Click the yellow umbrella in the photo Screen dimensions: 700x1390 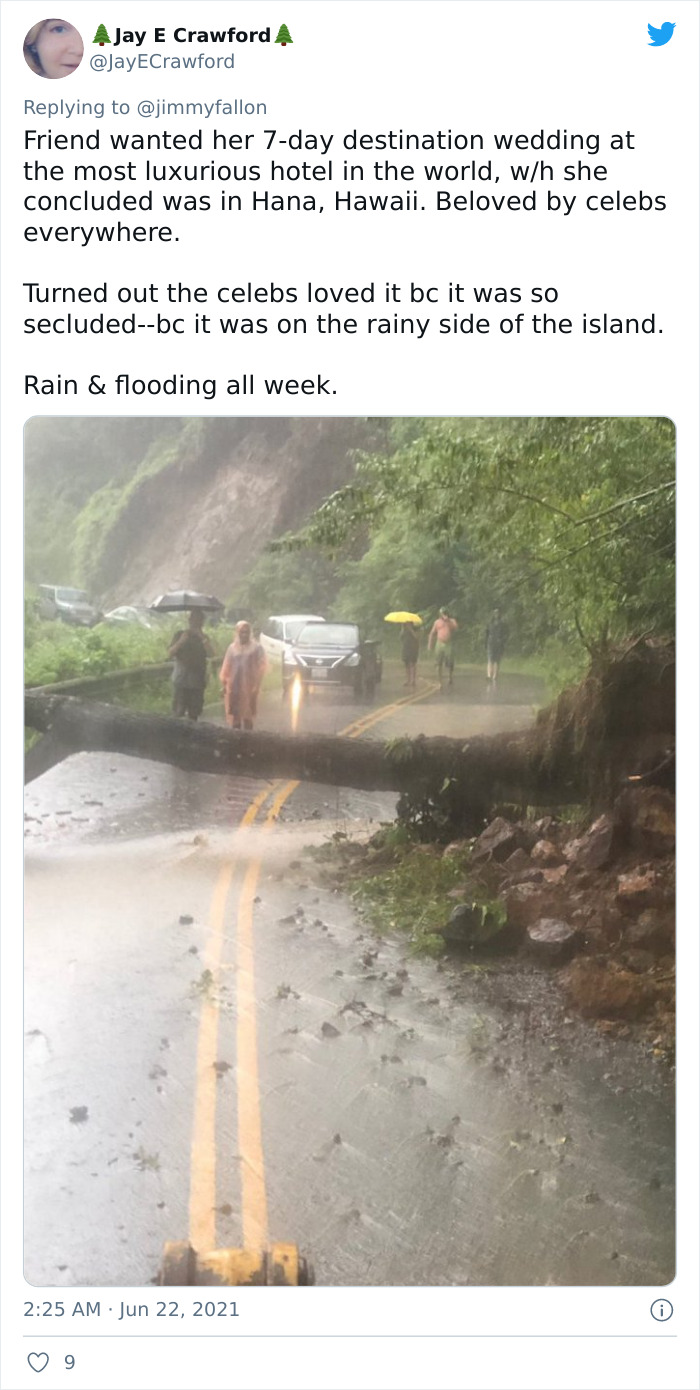(403, 617)
